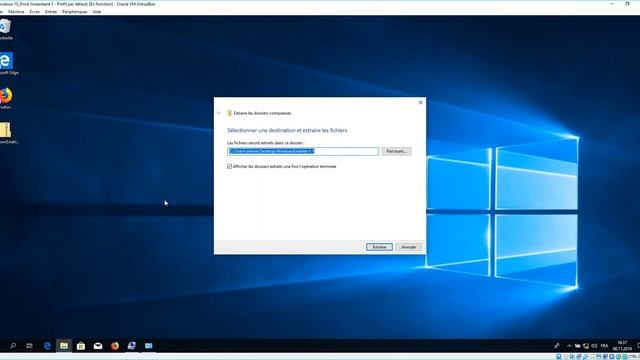This screenshot has width=640, height=360.
Task: Select the Firefox desktop shortcut
Action: [x=6, y=98]
